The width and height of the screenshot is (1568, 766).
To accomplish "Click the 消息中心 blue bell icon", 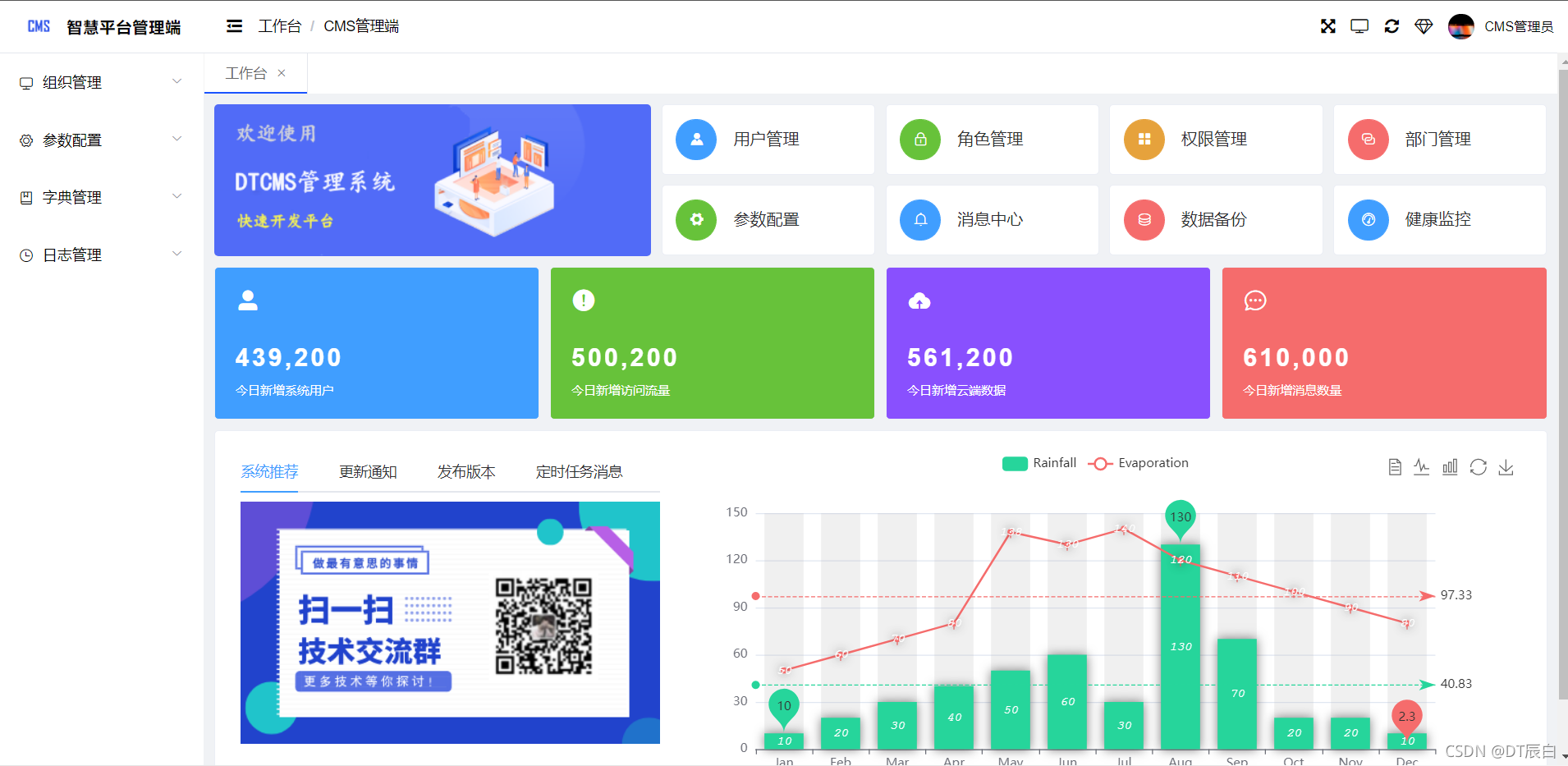I will click(x=920, y=220).
